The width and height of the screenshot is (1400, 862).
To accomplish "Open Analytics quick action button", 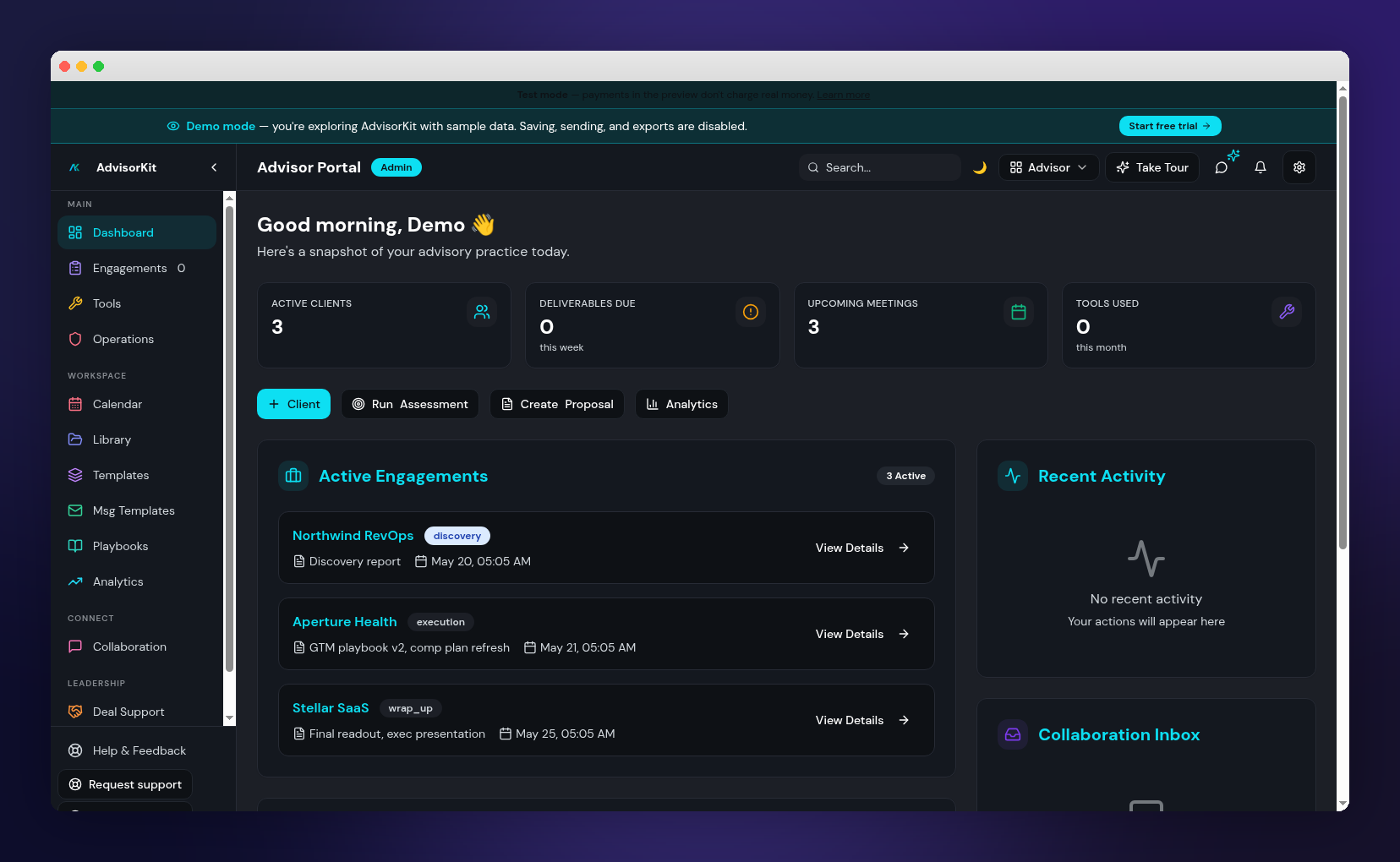I will [681, 404].
